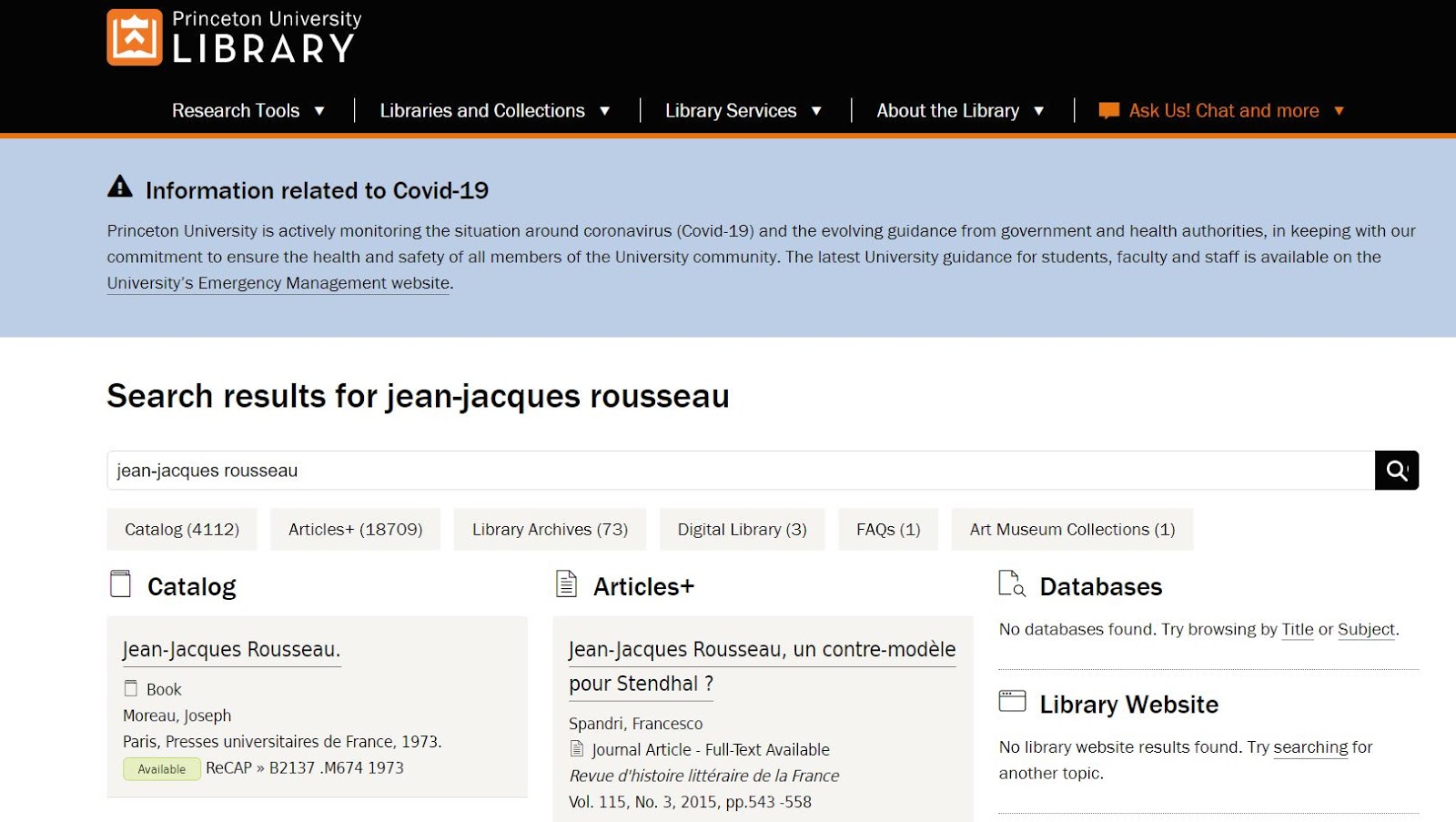Click the Databases section heading
Viewport: 1456px width, 822px height.
point(1101,586)
